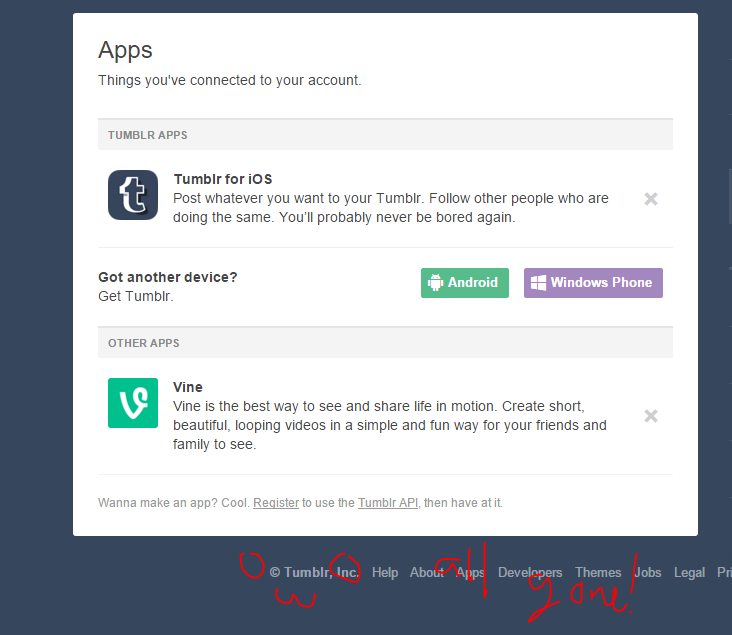Click the Tumblr for iOS app icon

pos(133,195)
